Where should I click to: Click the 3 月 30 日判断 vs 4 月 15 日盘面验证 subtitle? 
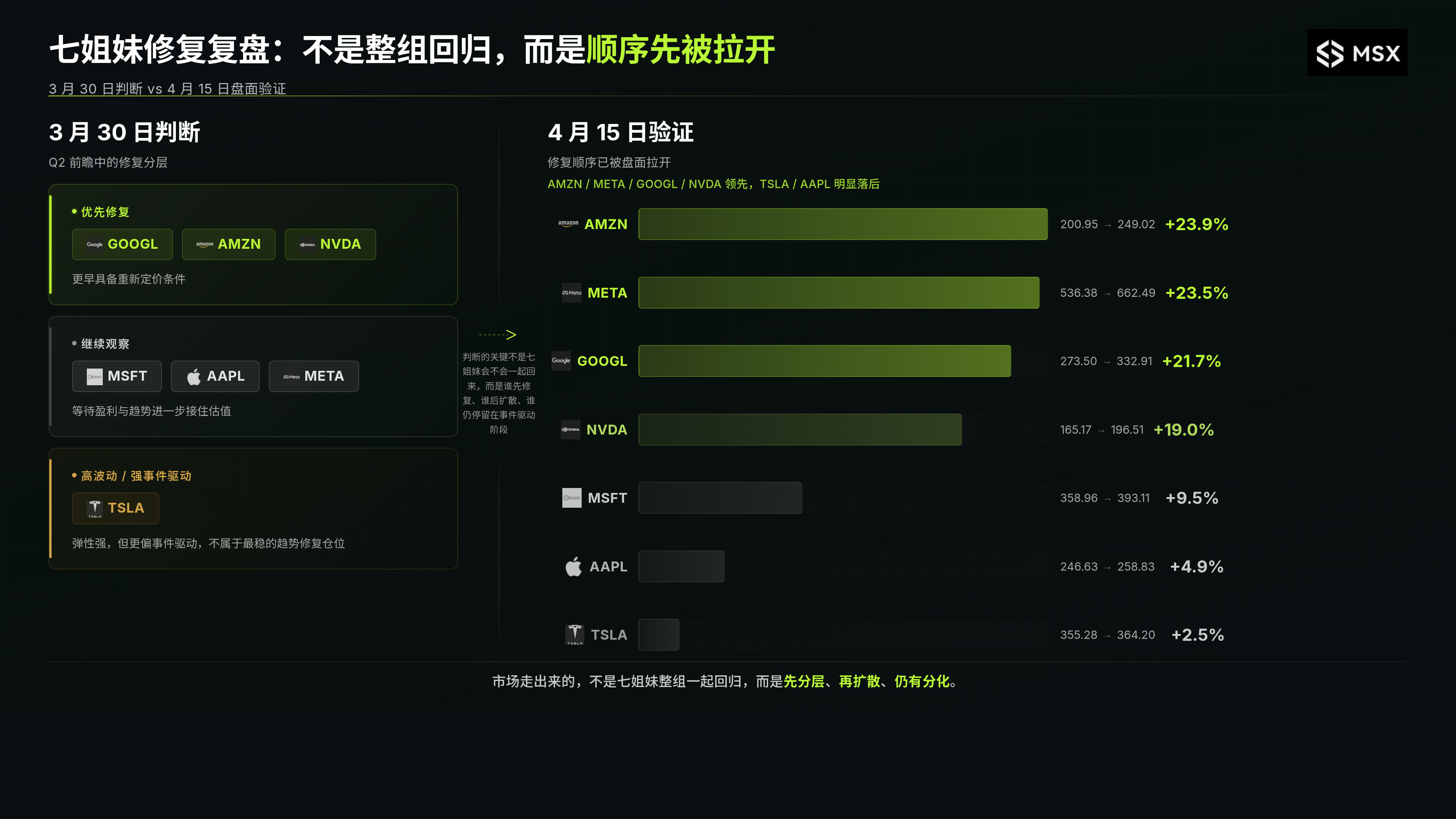tap(167, 89)
